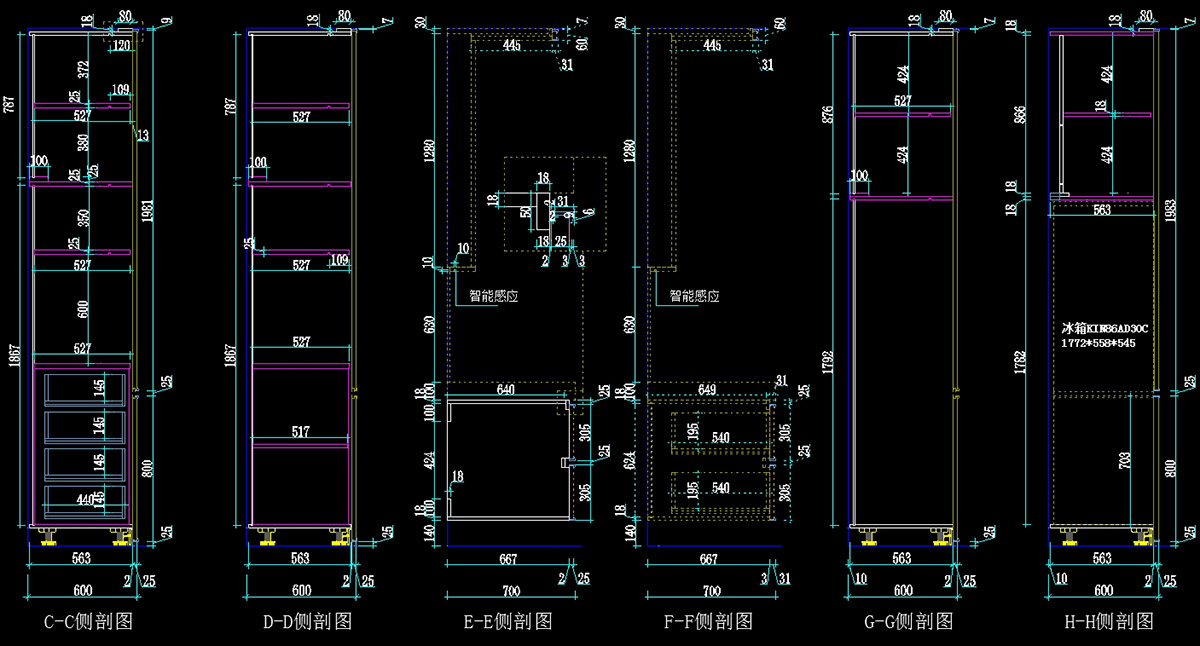Click the 649 width dimension text
Image resolution: width=1200 pixels, height=646 pixels.
(x=707, y=391)
